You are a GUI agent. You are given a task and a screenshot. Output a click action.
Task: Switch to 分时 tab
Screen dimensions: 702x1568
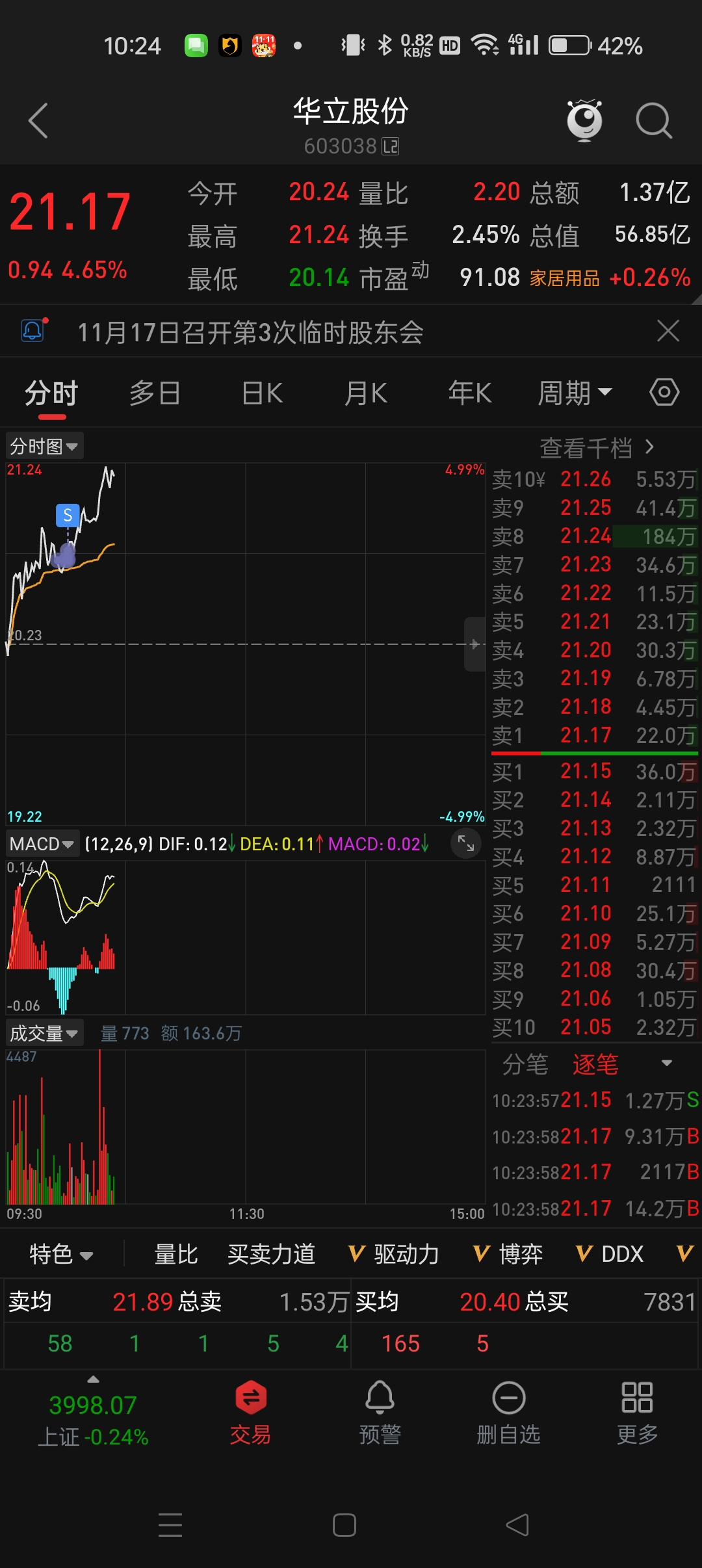pyautogui.click(x=51, y=393)
